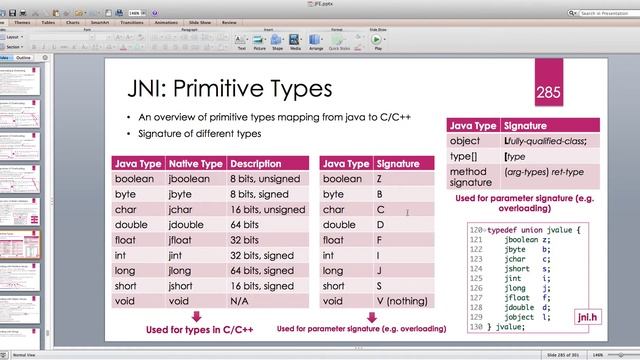The height and width of the screenshot is (360, 640).
Task: Toggle Underline formatting in the Font group
Action: point(53,47)
